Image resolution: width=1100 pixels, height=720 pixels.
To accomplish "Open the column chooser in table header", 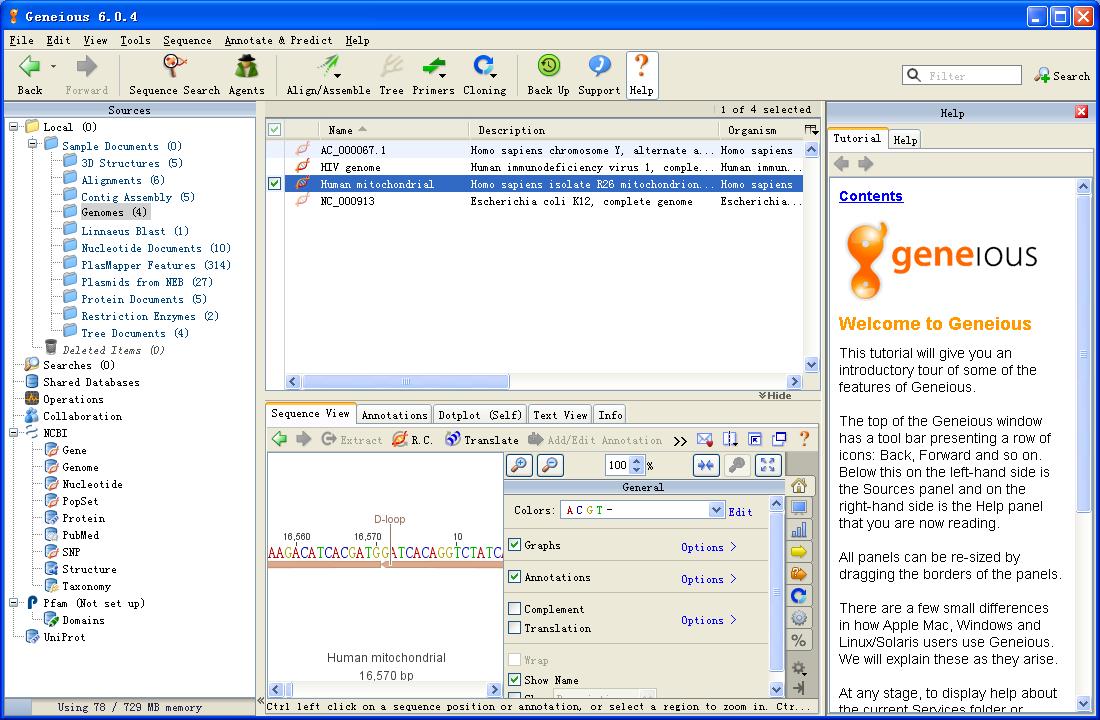I will [811, 130].
